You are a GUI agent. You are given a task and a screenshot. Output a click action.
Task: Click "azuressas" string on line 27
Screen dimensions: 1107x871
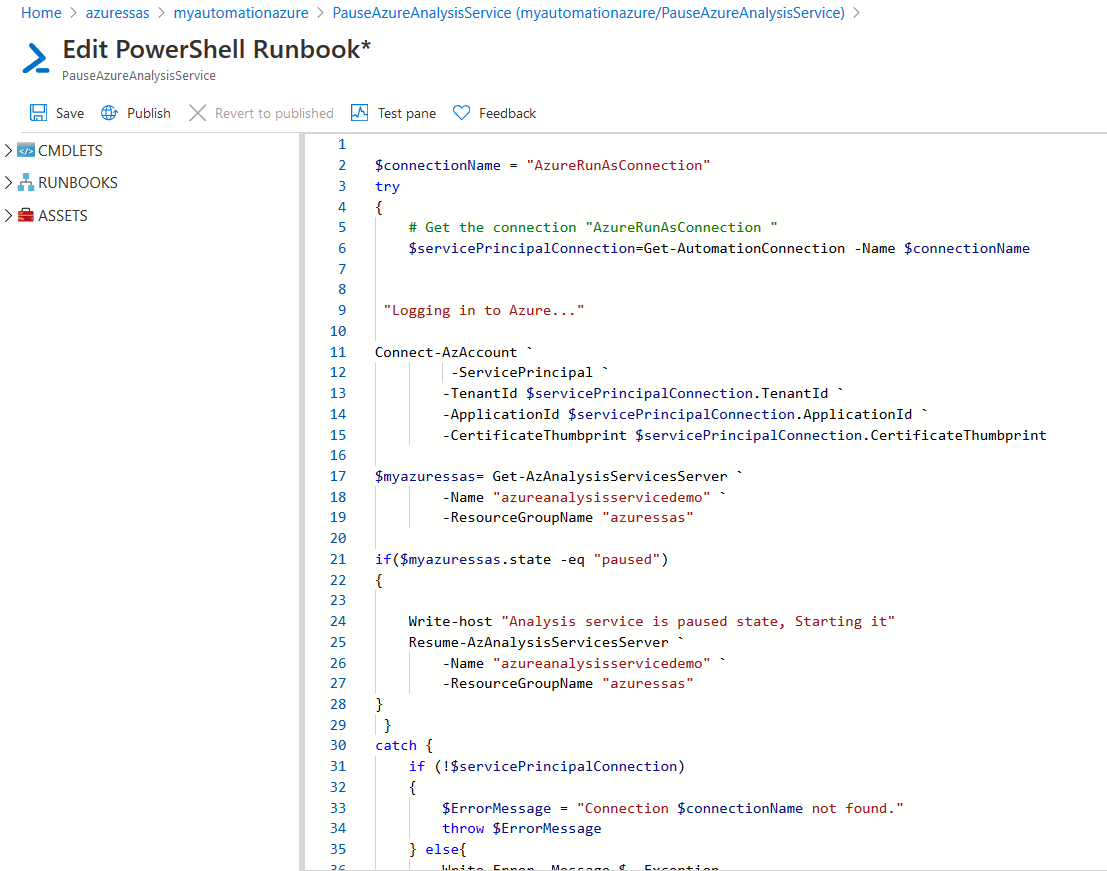[647, 683]
